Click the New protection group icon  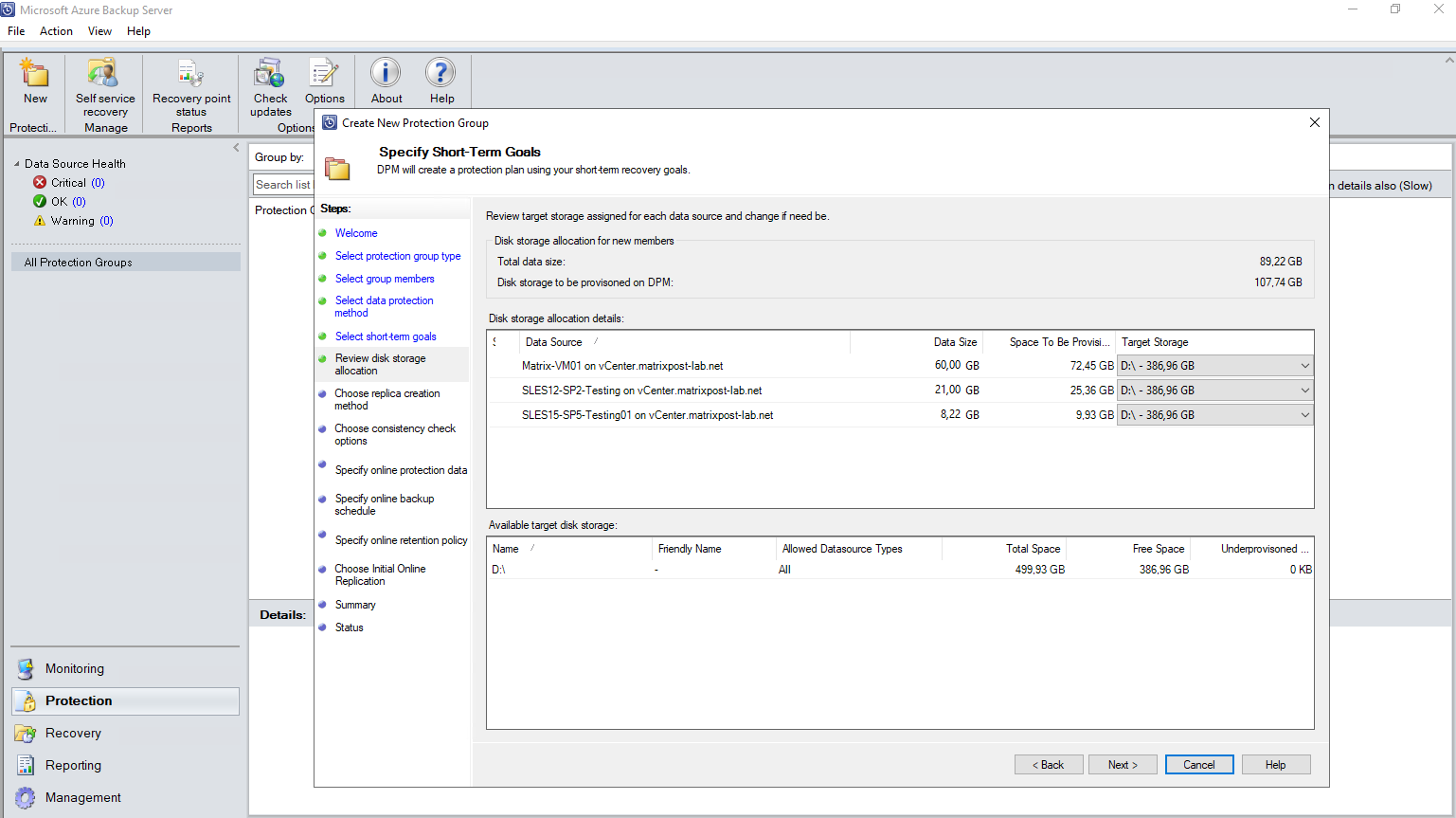pos(35,73)
